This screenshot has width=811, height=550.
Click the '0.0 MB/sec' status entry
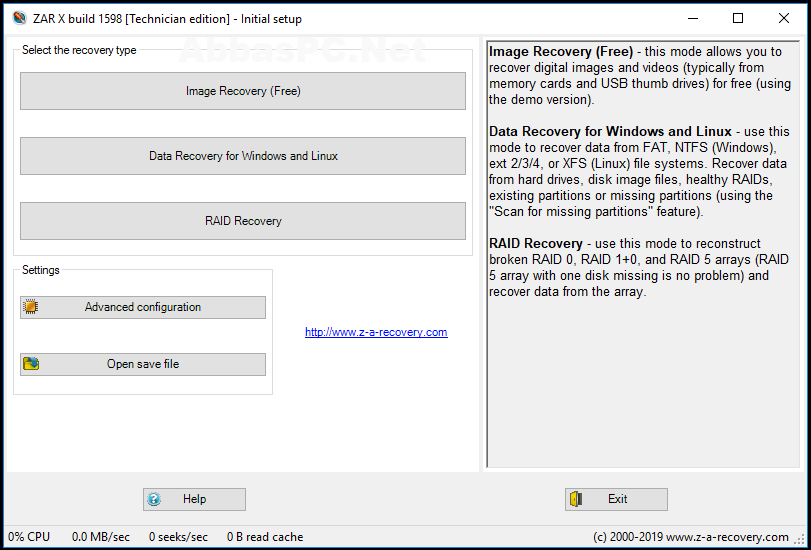(x=101, y=537)
